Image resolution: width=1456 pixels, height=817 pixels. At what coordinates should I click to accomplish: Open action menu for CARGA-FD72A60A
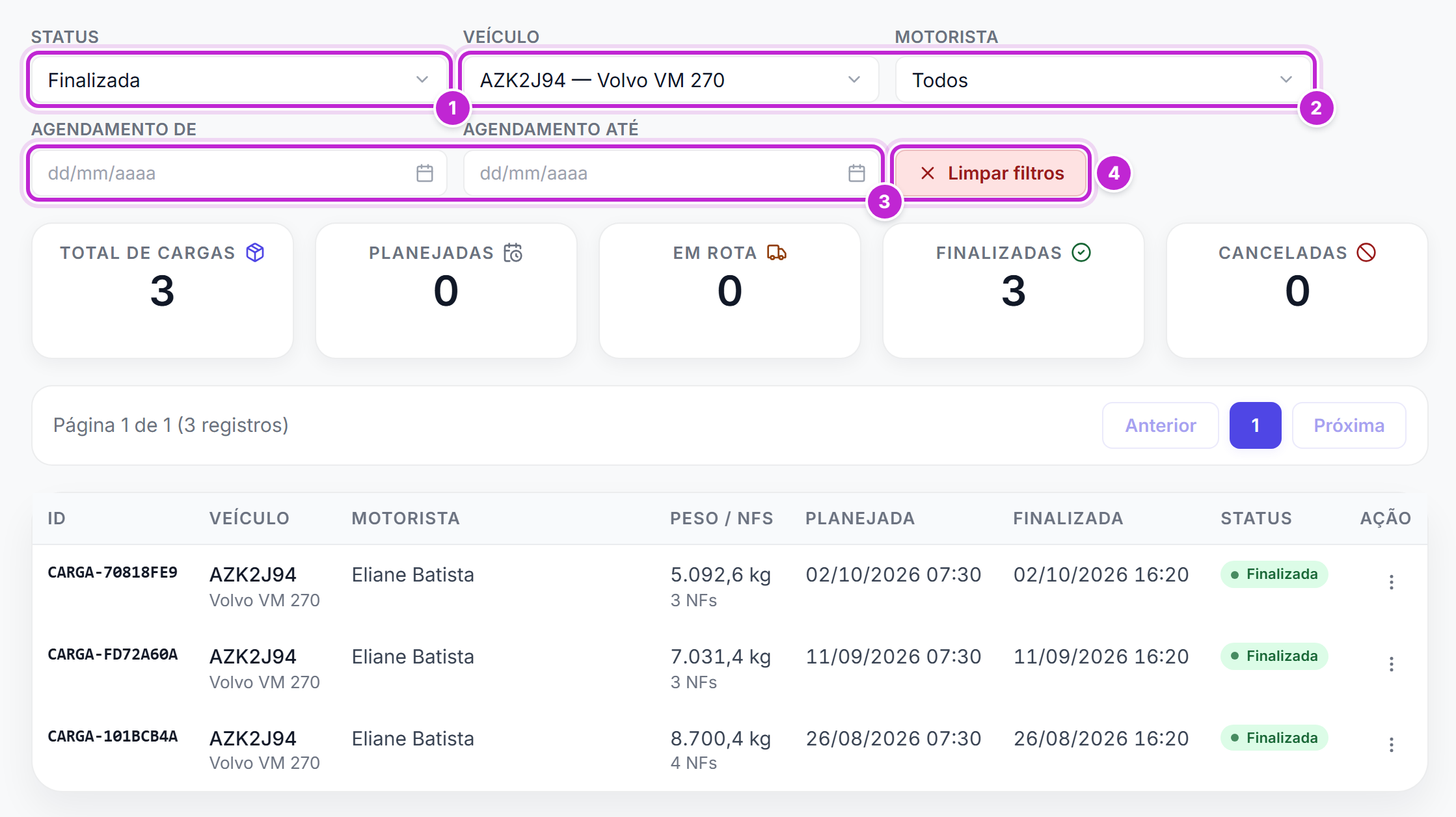point(1391,664)
